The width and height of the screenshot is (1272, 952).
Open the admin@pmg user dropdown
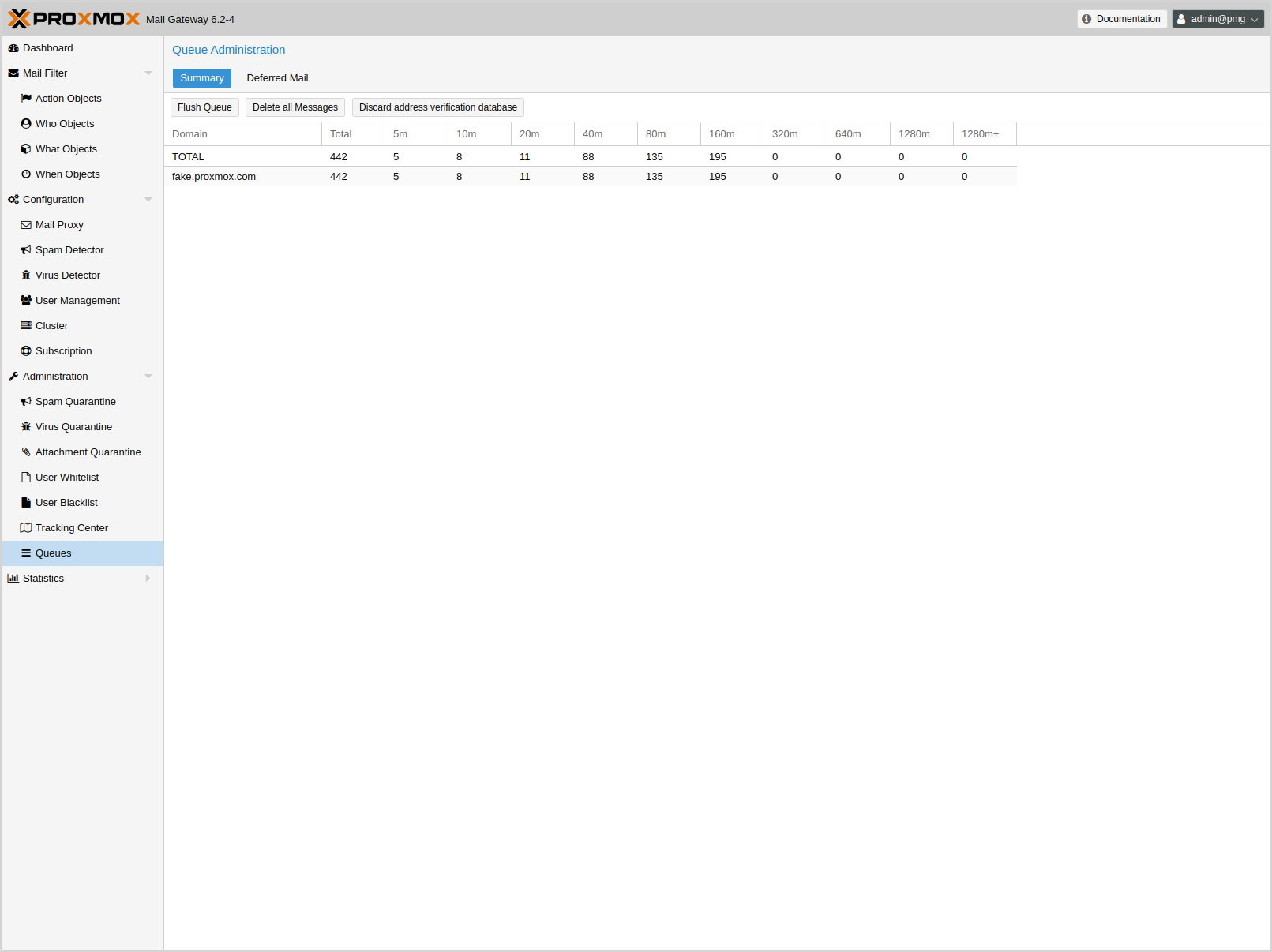click(x=1217, y=19)
